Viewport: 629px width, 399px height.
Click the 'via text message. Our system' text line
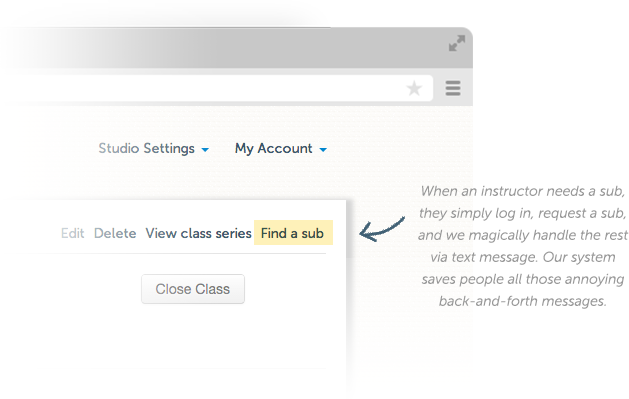point(523,257)
